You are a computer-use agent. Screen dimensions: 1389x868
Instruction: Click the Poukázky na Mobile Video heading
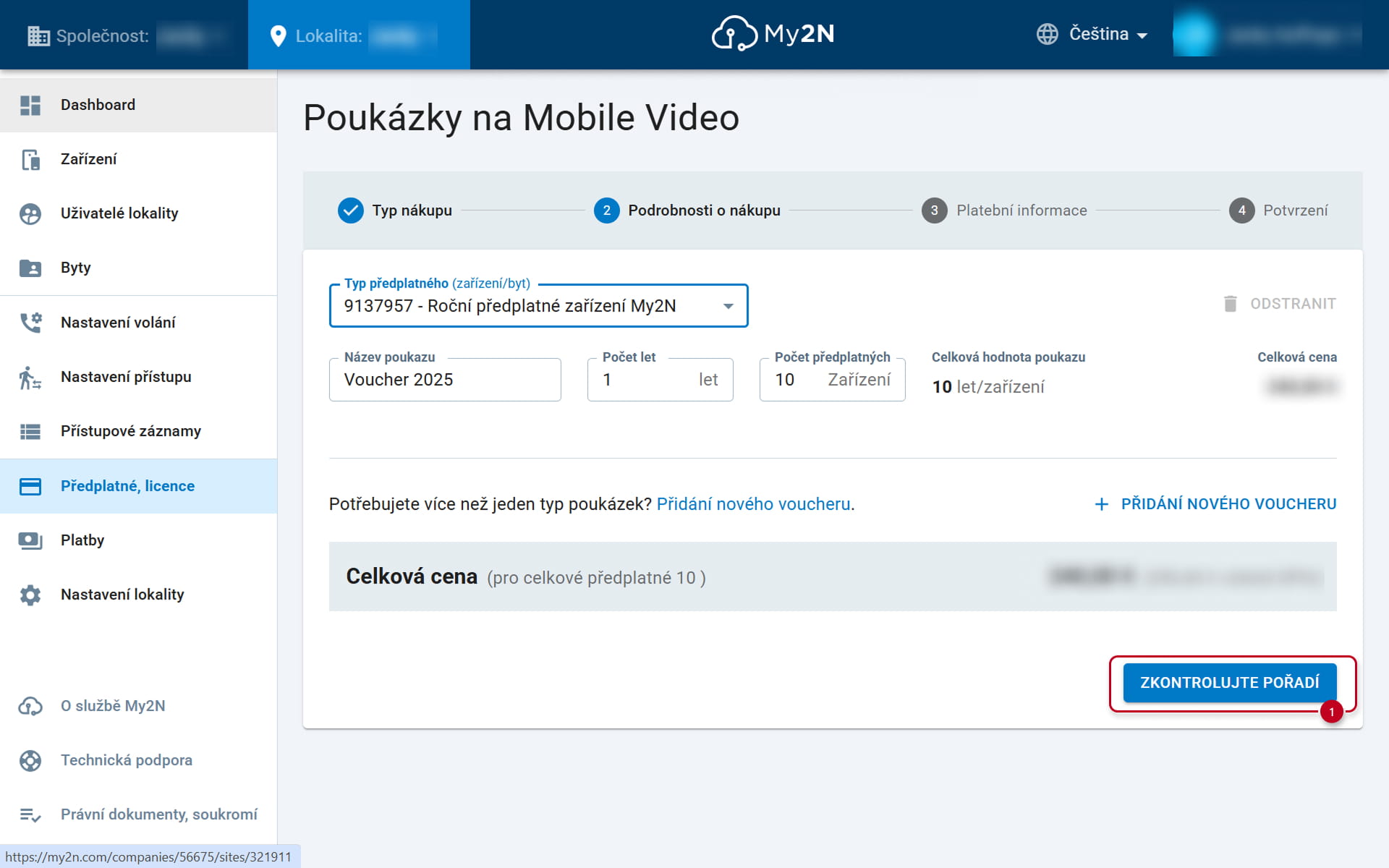(x=521, y=118)
